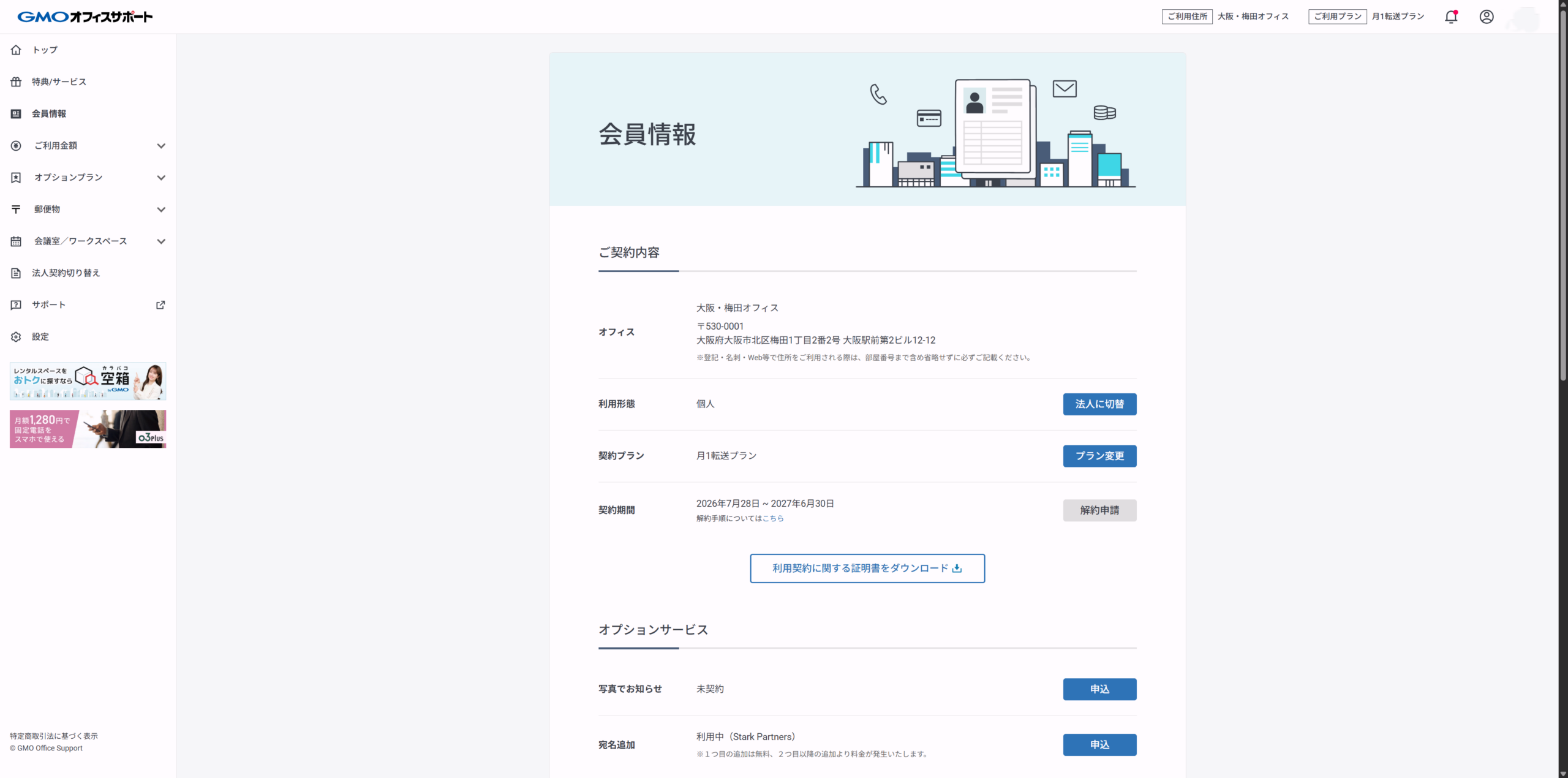
Task: Click the gear icon beside 設定
Action: [16, 336]
